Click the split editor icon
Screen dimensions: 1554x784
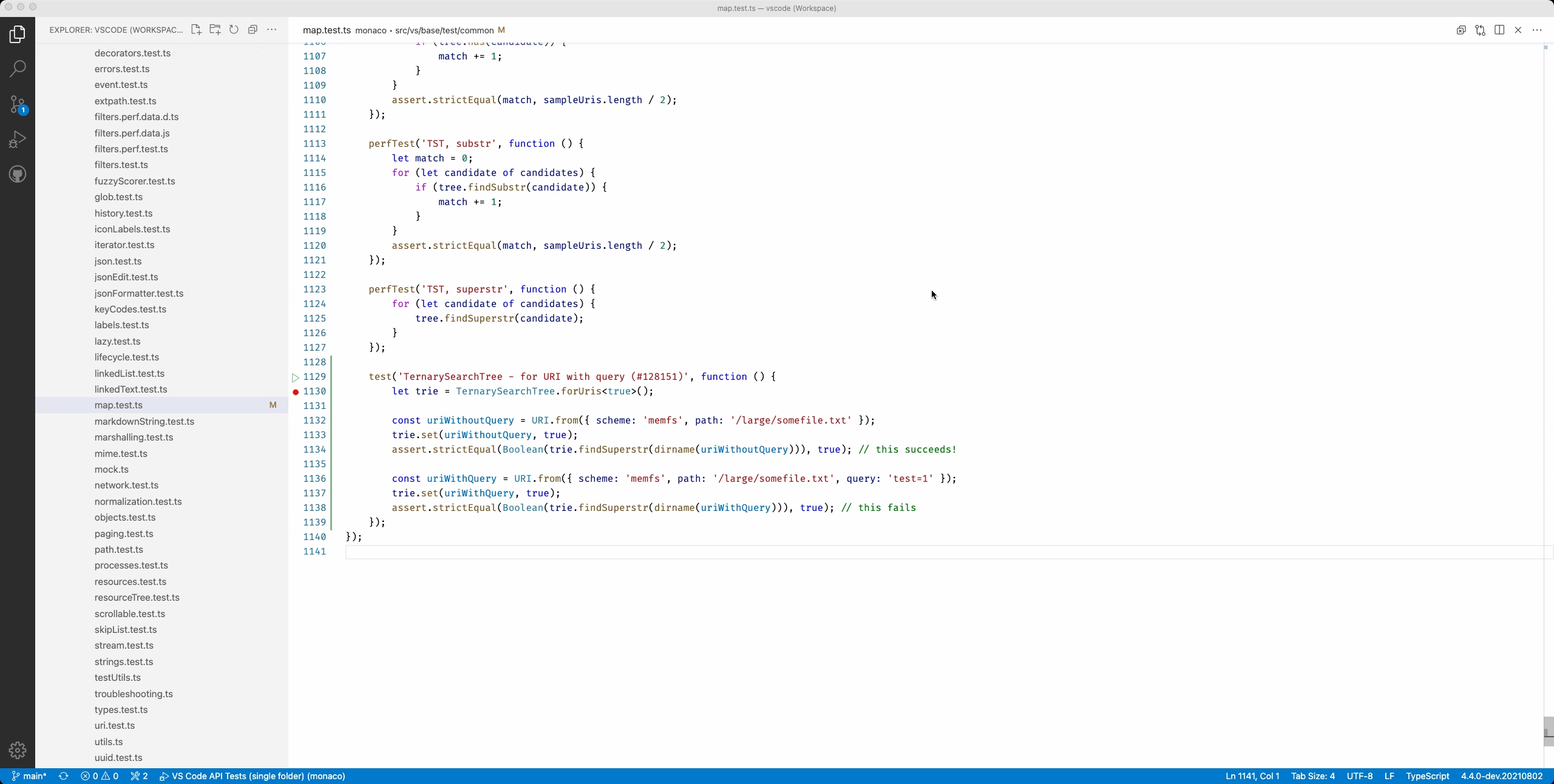pyautogui.click(x=1499, y=30)
